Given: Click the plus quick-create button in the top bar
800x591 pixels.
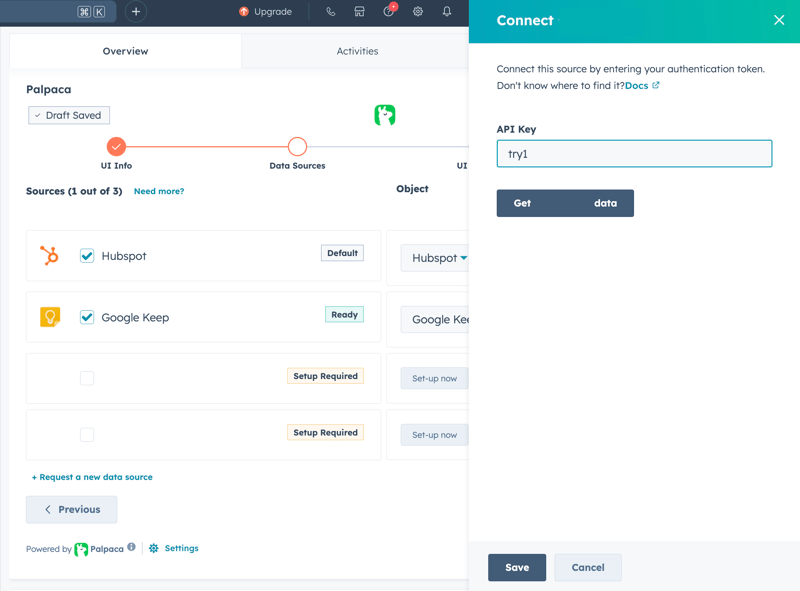Looking at the screenshot, I should coord(136,12).
